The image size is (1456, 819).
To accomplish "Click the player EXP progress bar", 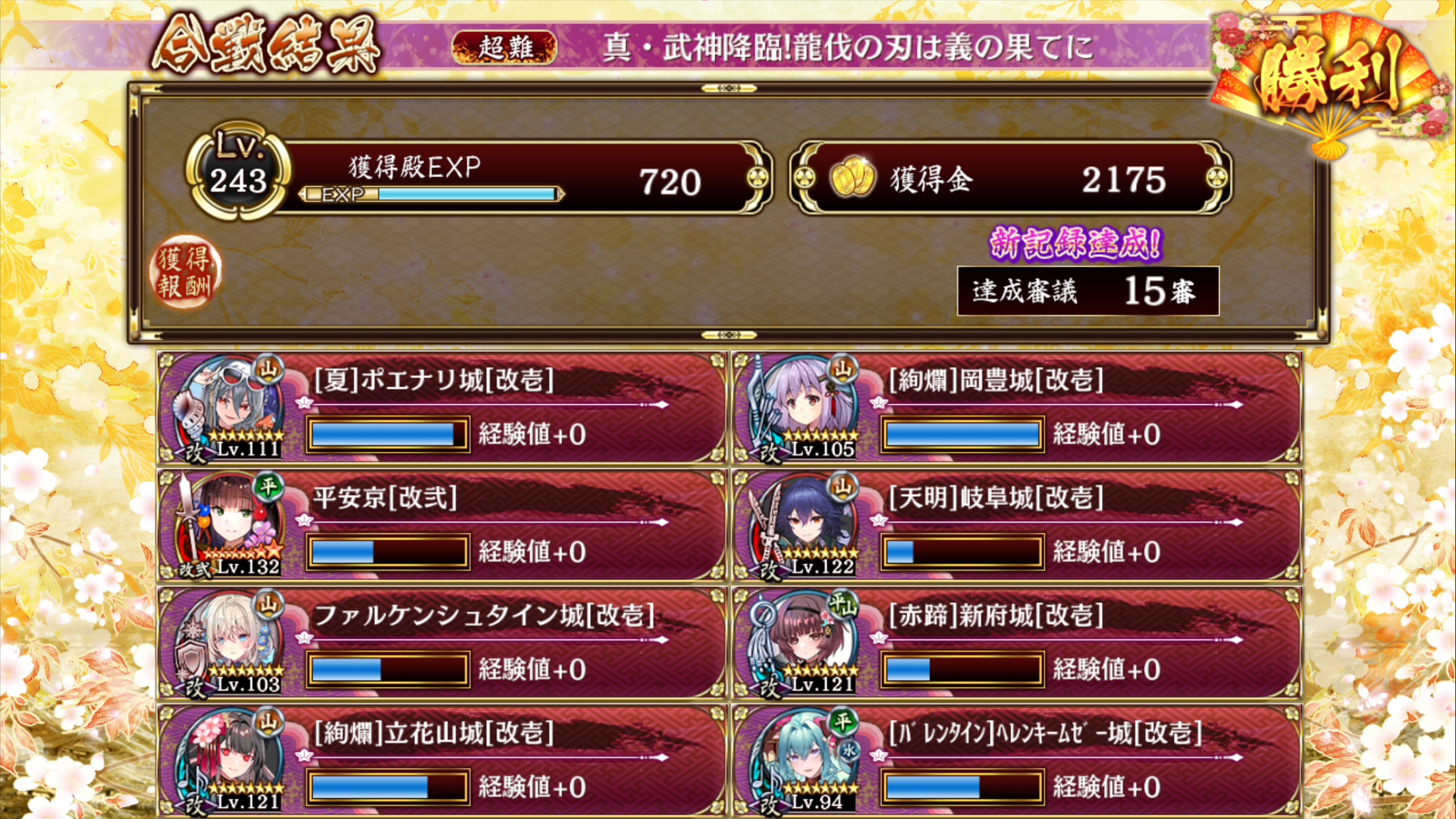I will point(432,194).
